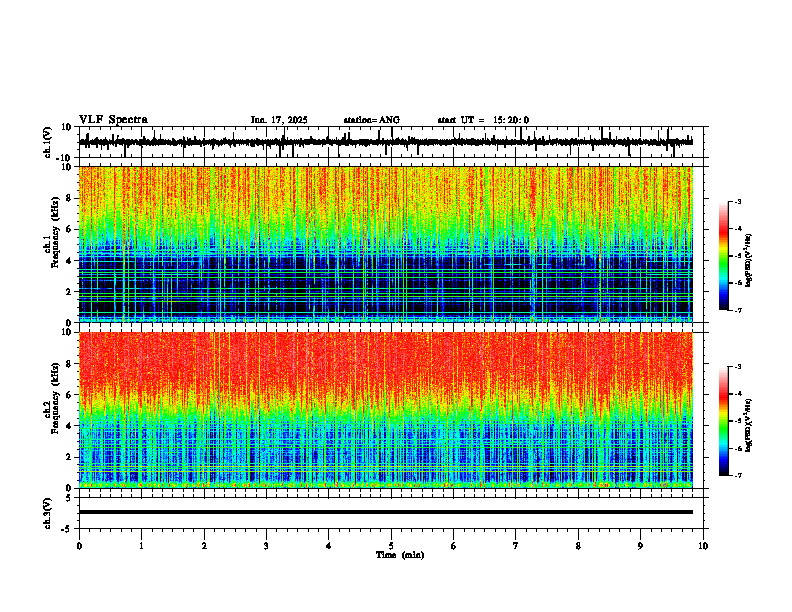The image size is (792, 612).
Task: Click the '2' kHz tick on ch.2 spectrogram
Action: [69, 457]
